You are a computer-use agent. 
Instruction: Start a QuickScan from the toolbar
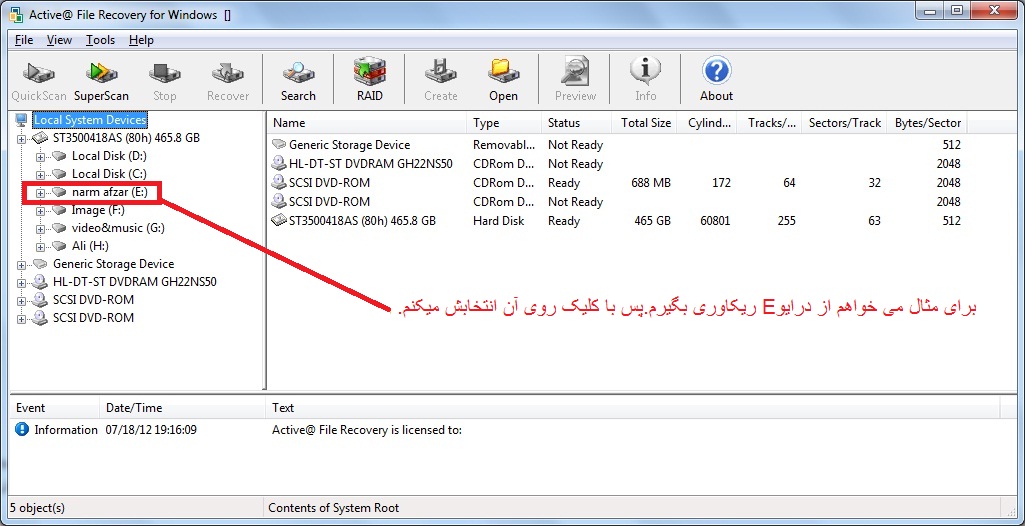(x=39, y=80)
